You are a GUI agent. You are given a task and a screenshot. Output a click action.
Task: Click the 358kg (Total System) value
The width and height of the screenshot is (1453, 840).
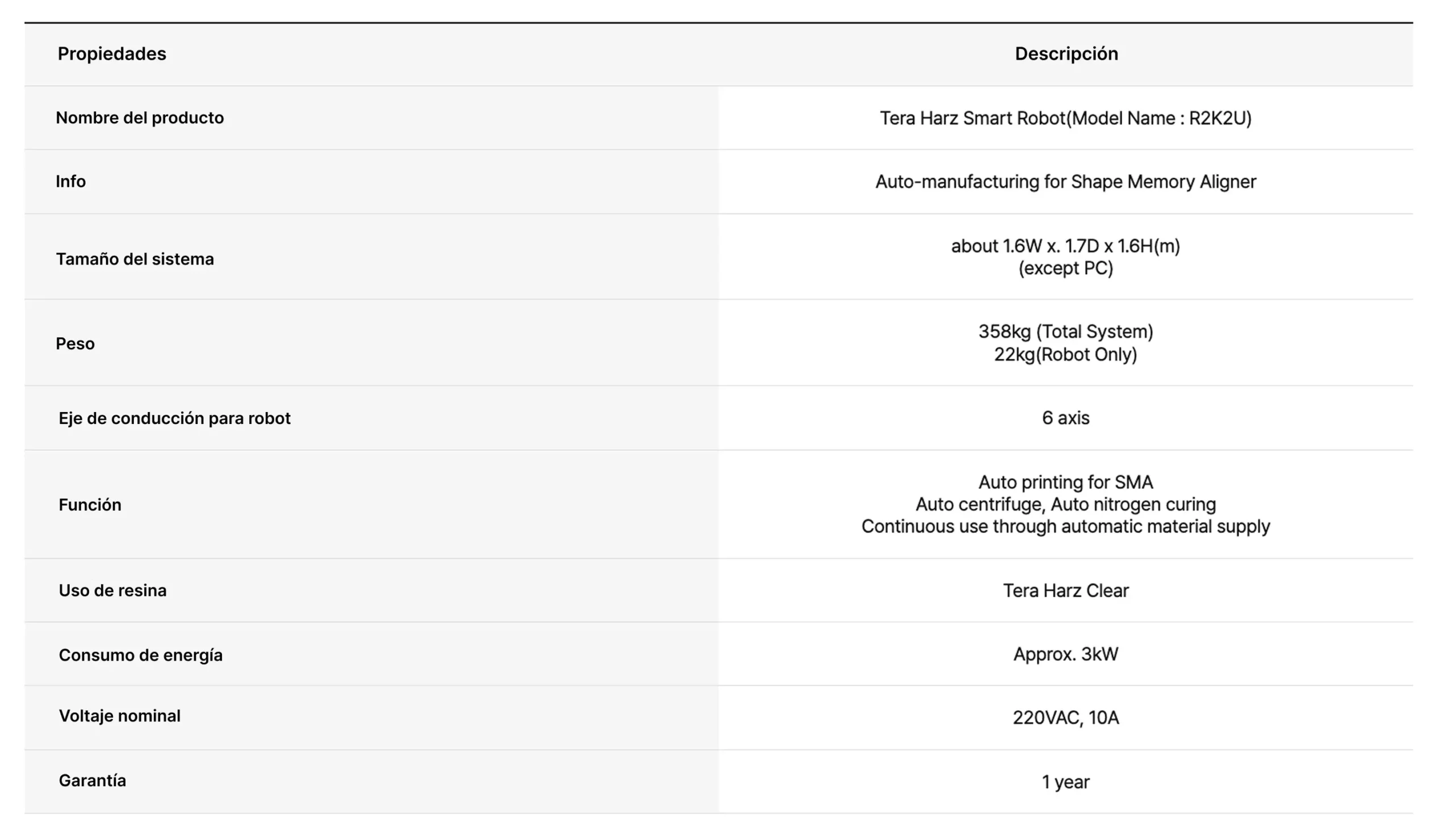click(1065, 331)
